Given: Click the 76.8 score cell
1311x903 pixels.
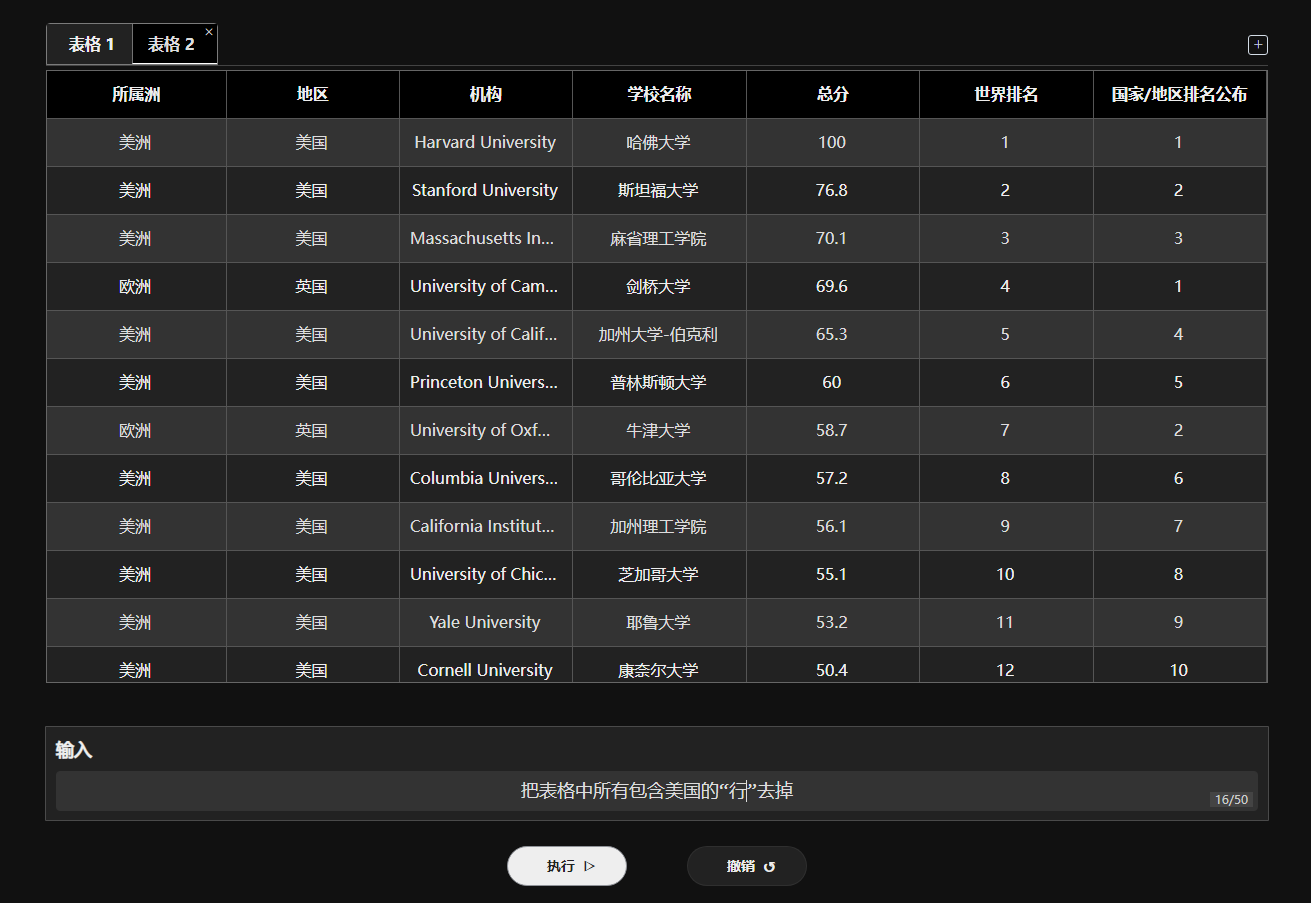Looking at the screenshot, I should coord(833,191).
